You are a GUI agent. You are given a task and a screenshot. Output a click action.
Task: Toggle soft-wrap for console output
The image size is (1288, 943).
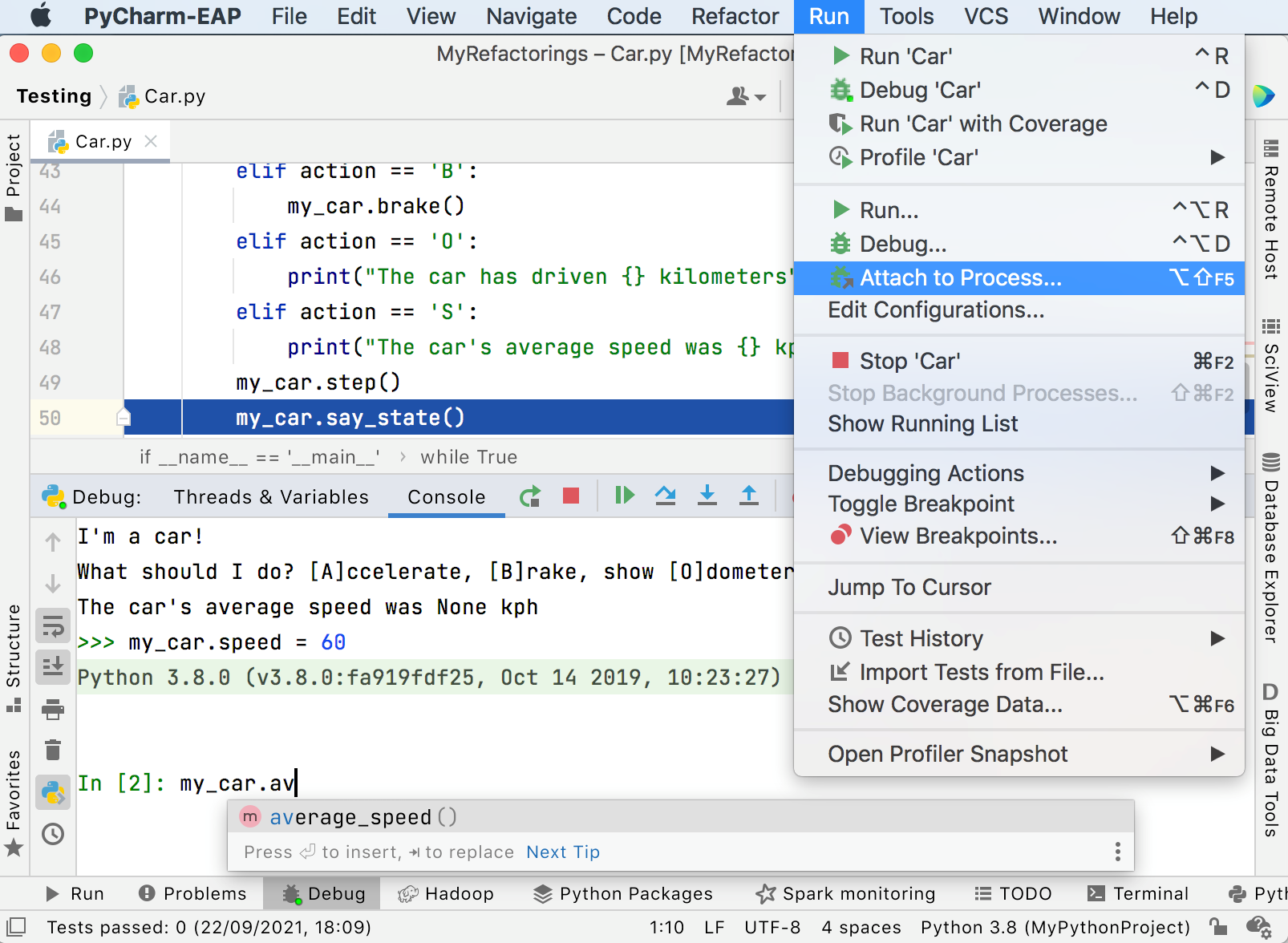tap(53, 625)
